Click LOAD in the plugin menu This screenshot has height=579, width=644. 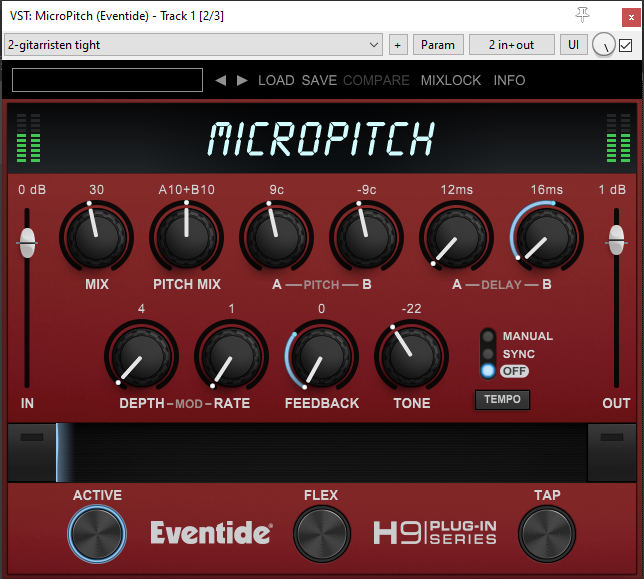(x=276, y=80)
